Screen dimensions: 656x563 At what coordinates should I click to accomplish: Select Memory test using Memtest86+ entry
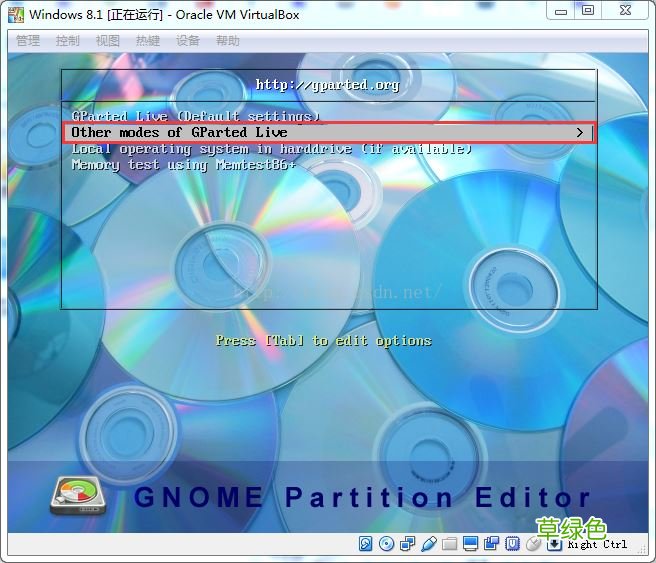184,165
